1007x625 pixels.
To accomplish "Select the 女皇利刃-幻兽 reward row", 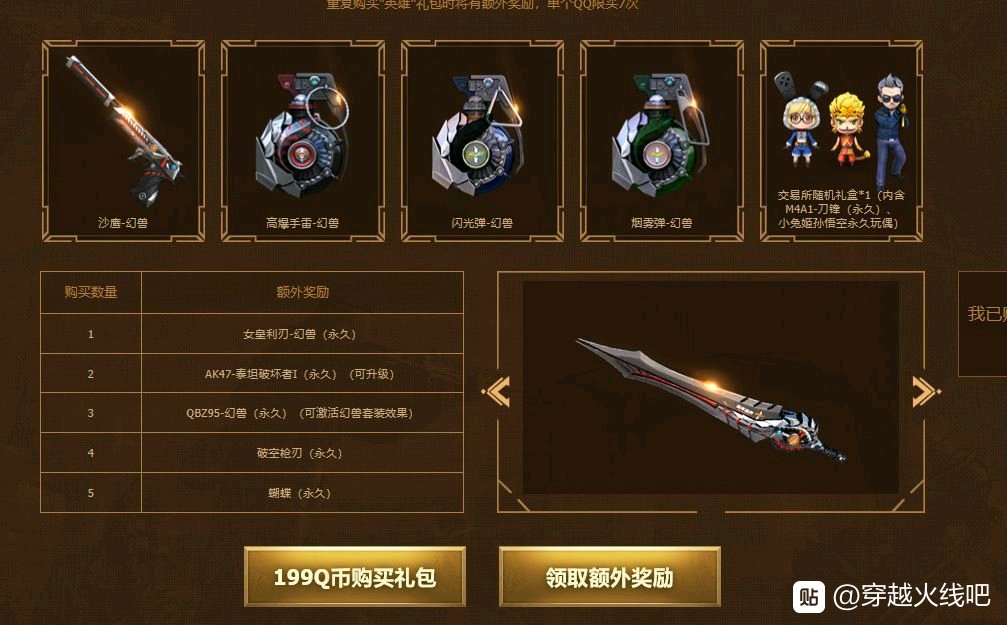I will pos(252,334).
